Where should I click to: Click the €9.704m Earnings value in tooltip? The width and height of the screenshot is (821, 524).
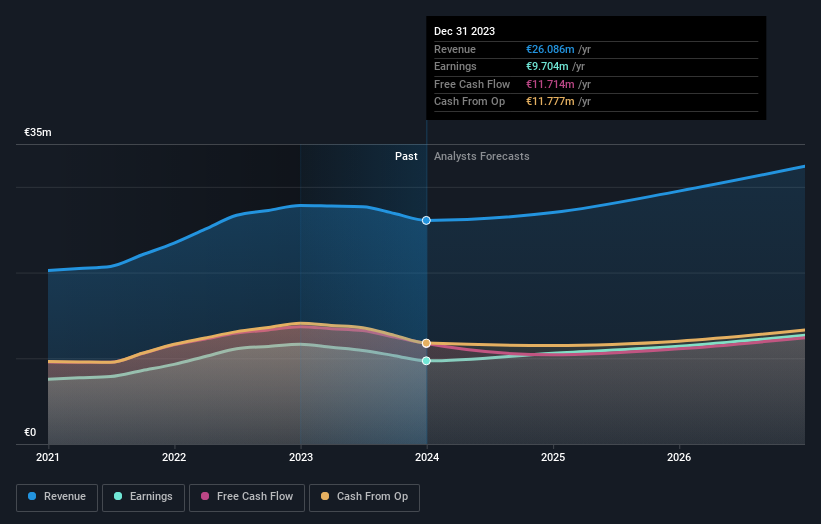pyautogui.click(x=547, y=66)
